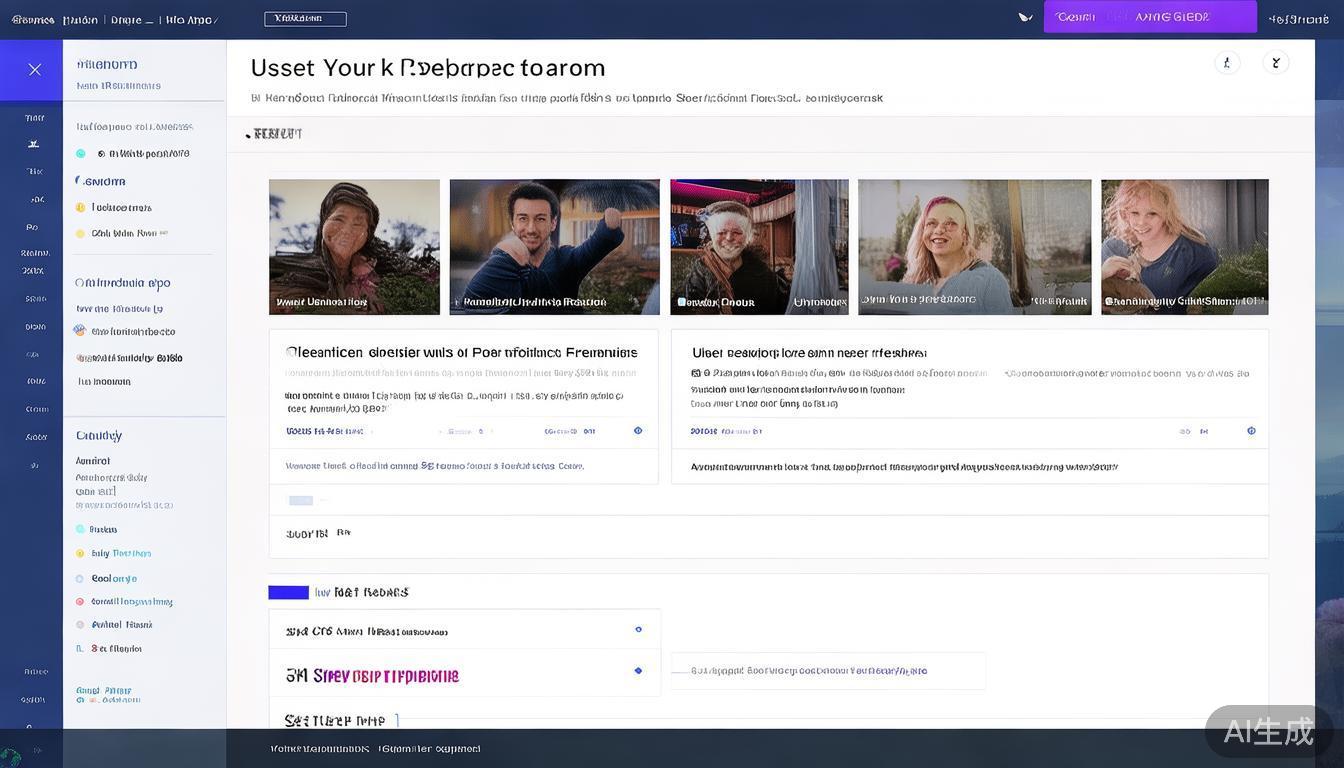Click the rightmost circular icon in the page header
Screen dimensions: 1344x768
click(x=1275, y=63)
